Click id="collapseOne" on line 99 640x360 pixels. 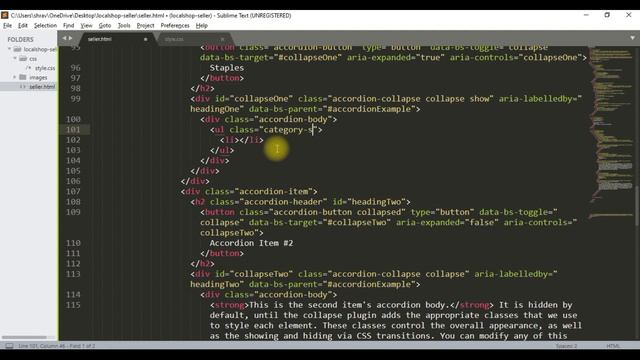point(254,99)
